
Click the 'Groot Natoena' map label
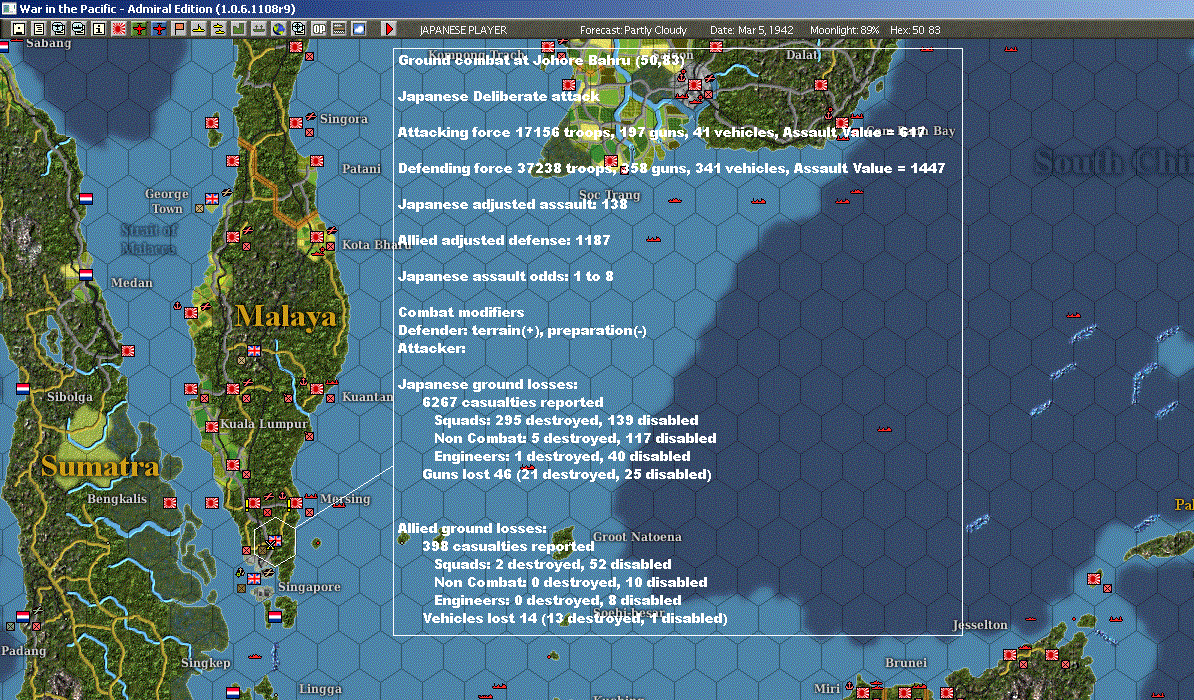click(x=637, y=536)
